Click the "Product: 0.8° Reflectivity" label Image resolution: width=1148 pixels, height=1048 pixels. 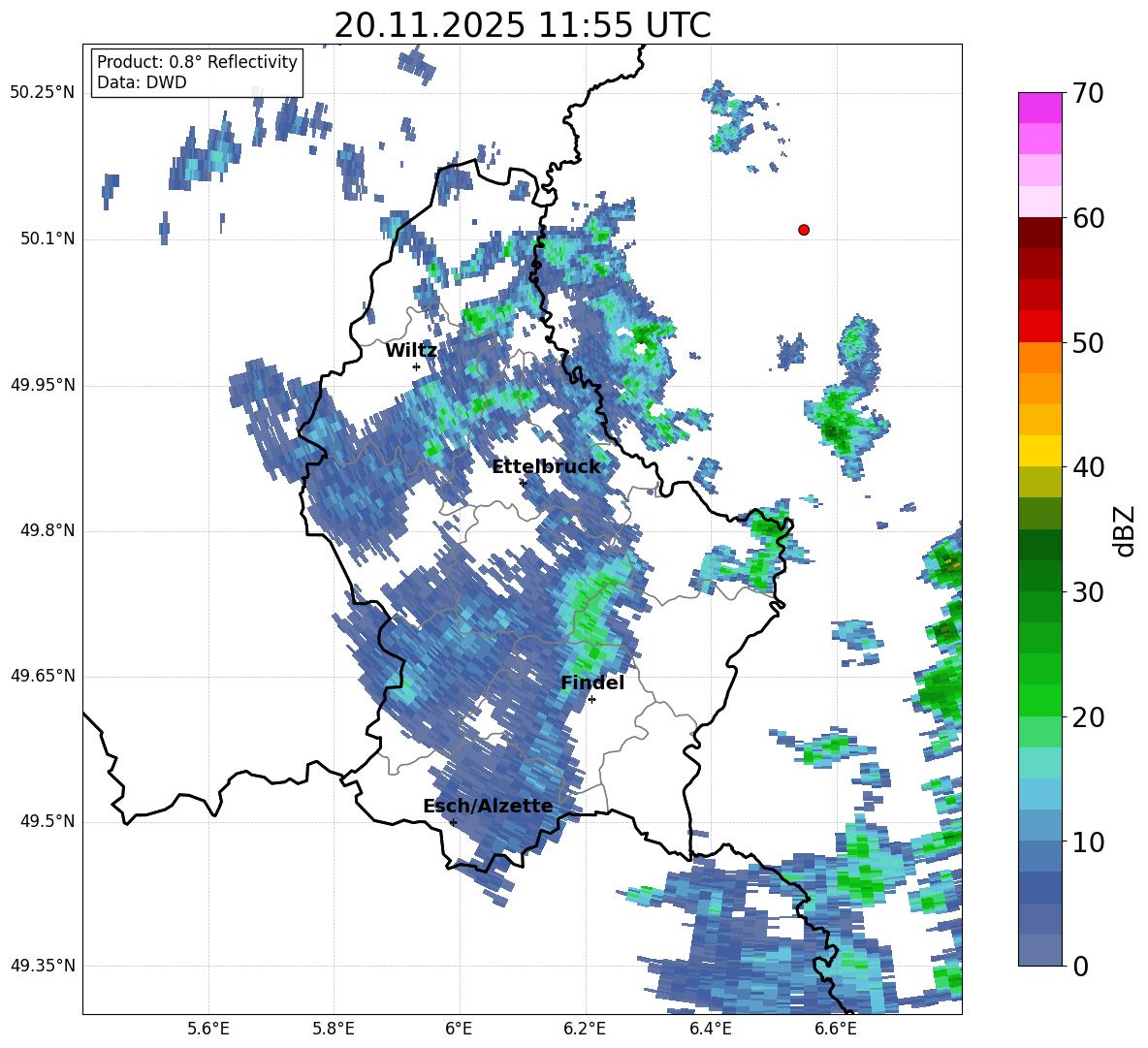point(197,62)
